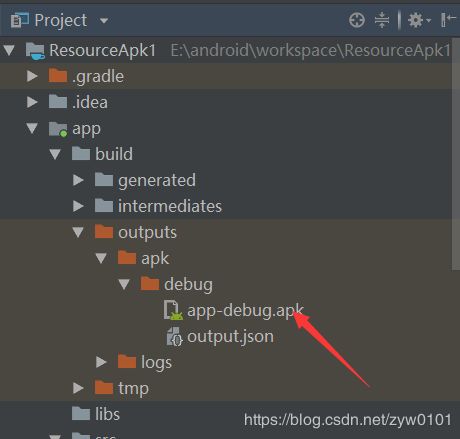The width and height of the screenshot is (460, 439).
Task: Open the Project view dropdown arrow
Action: [x=104, y=21]
